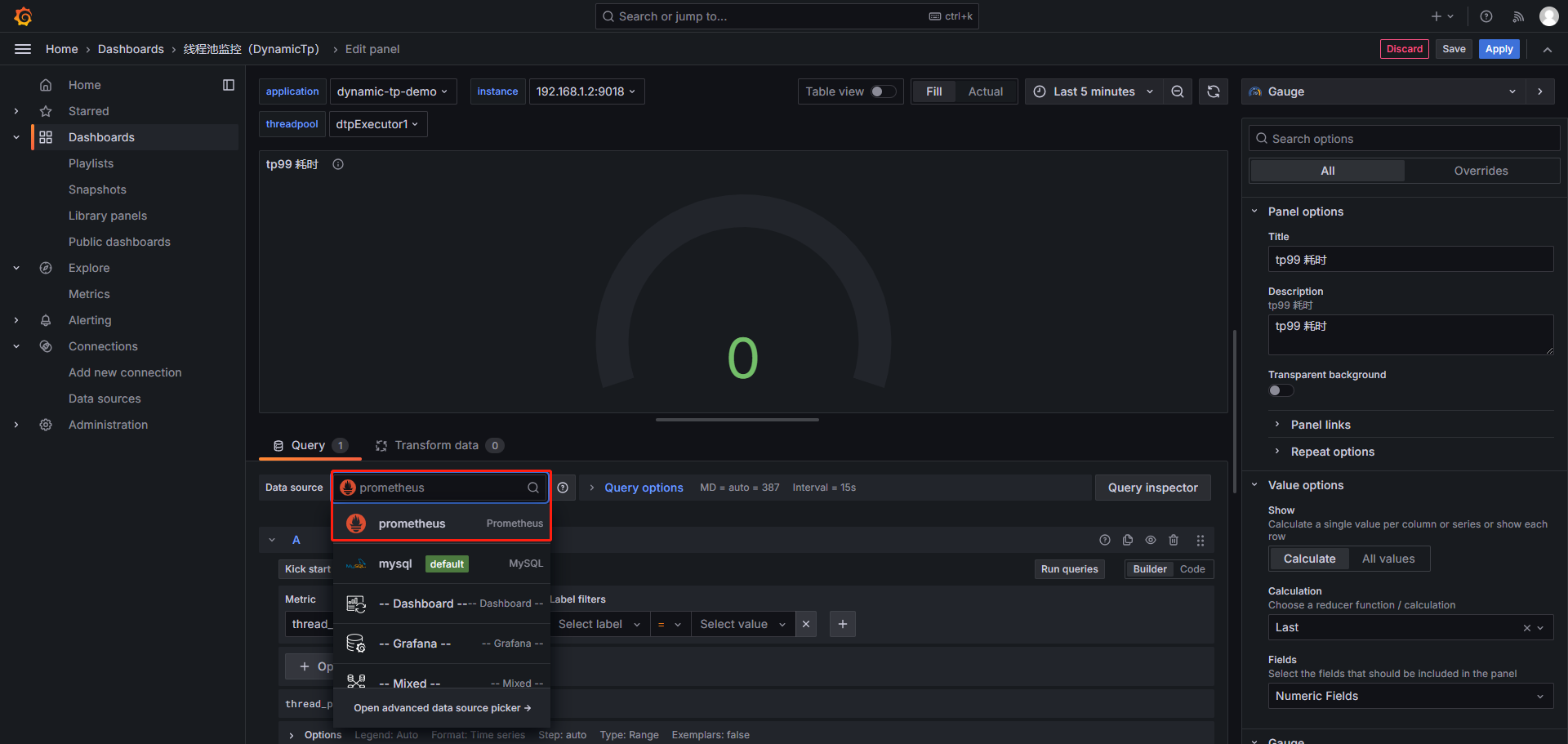The image size is (1568, 744).
Task: Switch to the Transform data tab
Action: (x=437, y=445)
